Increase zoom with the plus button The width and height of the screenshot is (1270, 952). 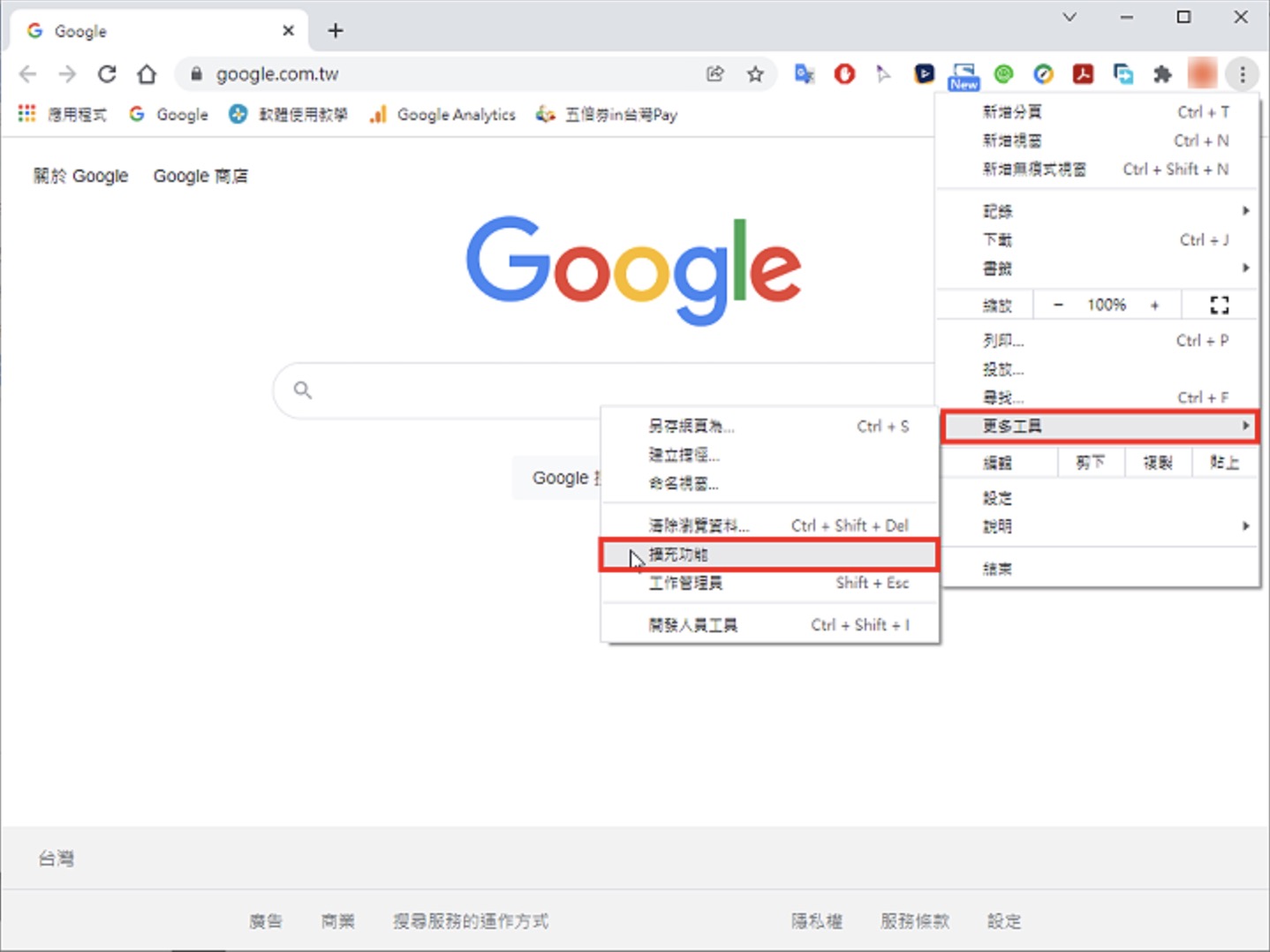click(1154, 306)
